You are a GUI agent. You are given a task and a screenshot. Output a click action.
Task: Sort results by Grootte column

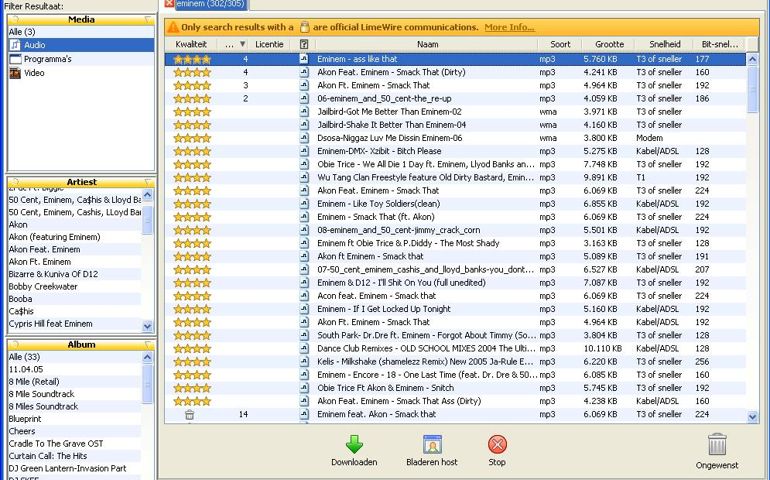609,44
